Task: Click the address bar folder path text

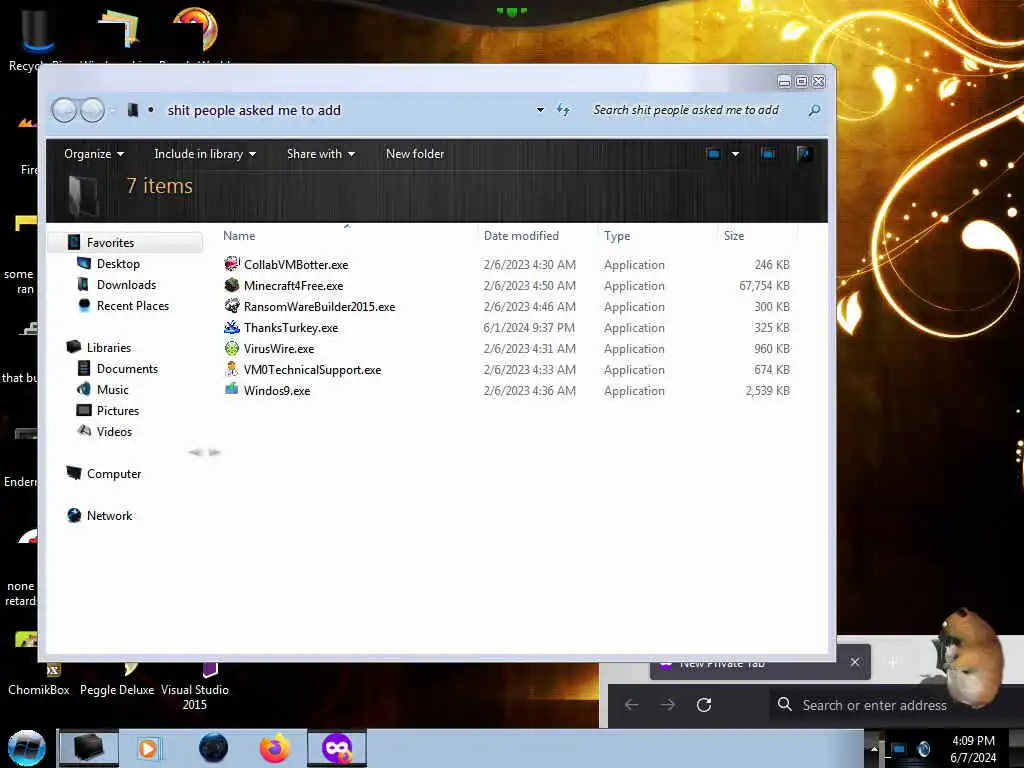Action: 254,110
